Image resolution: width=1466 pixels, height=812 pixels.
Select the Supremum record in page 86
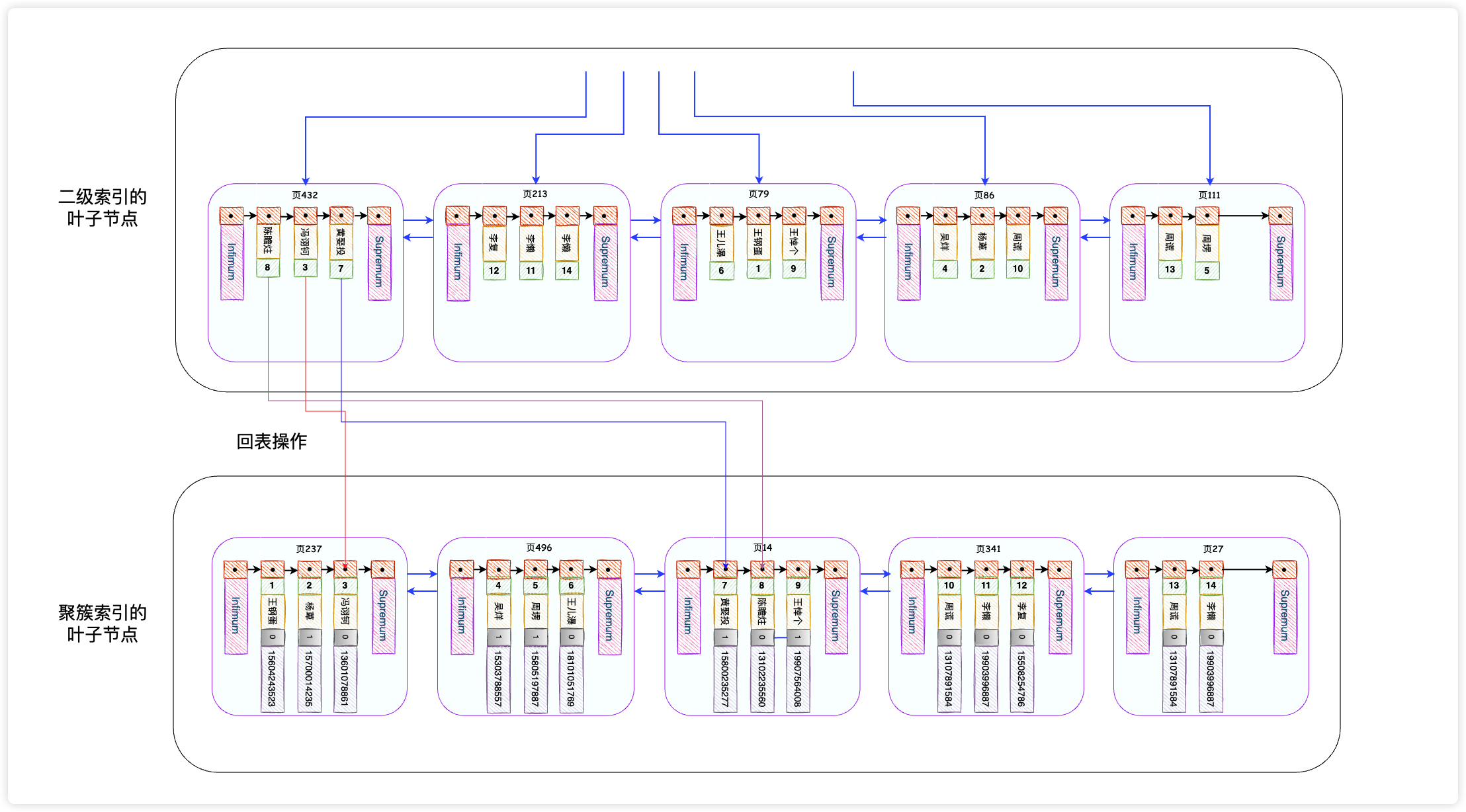1056,263
